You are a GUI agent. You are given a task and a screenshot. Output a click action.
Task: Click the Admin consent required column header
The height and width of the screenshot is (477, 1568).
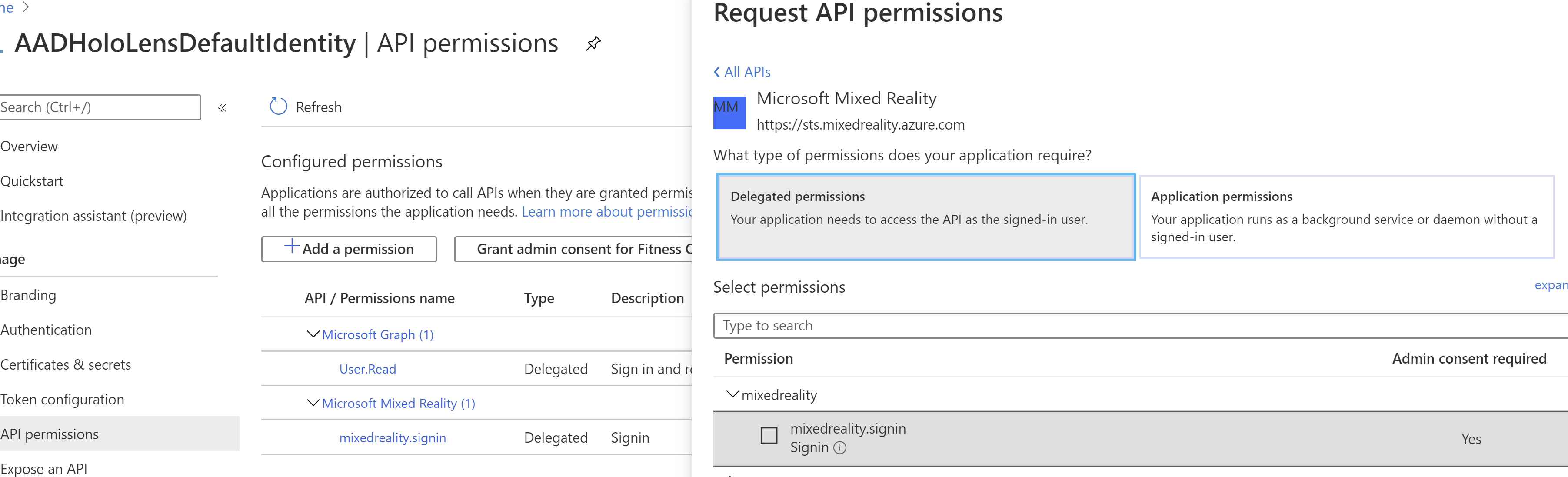click(1469, 358)
